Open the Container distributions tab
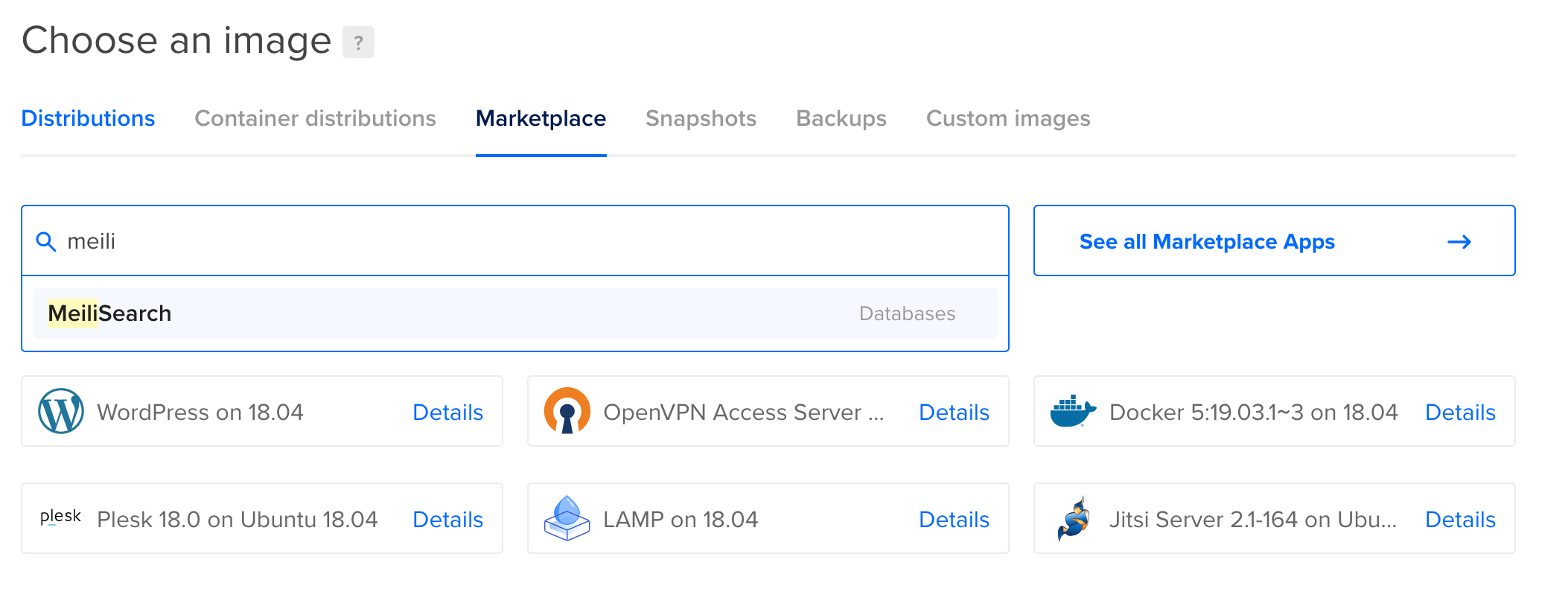1568x615 pixels. point(315,118)
